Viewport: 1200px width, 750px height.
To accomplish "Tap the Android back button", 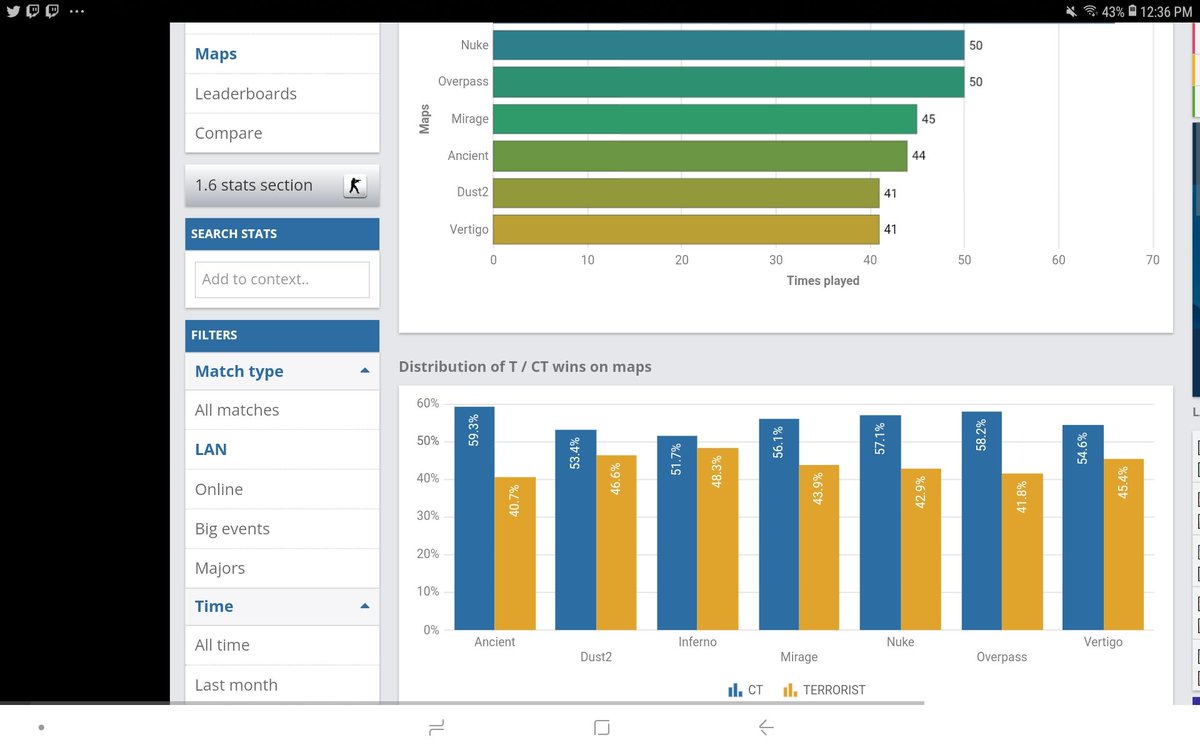I will pyautogui.click(x=765, y=727).
